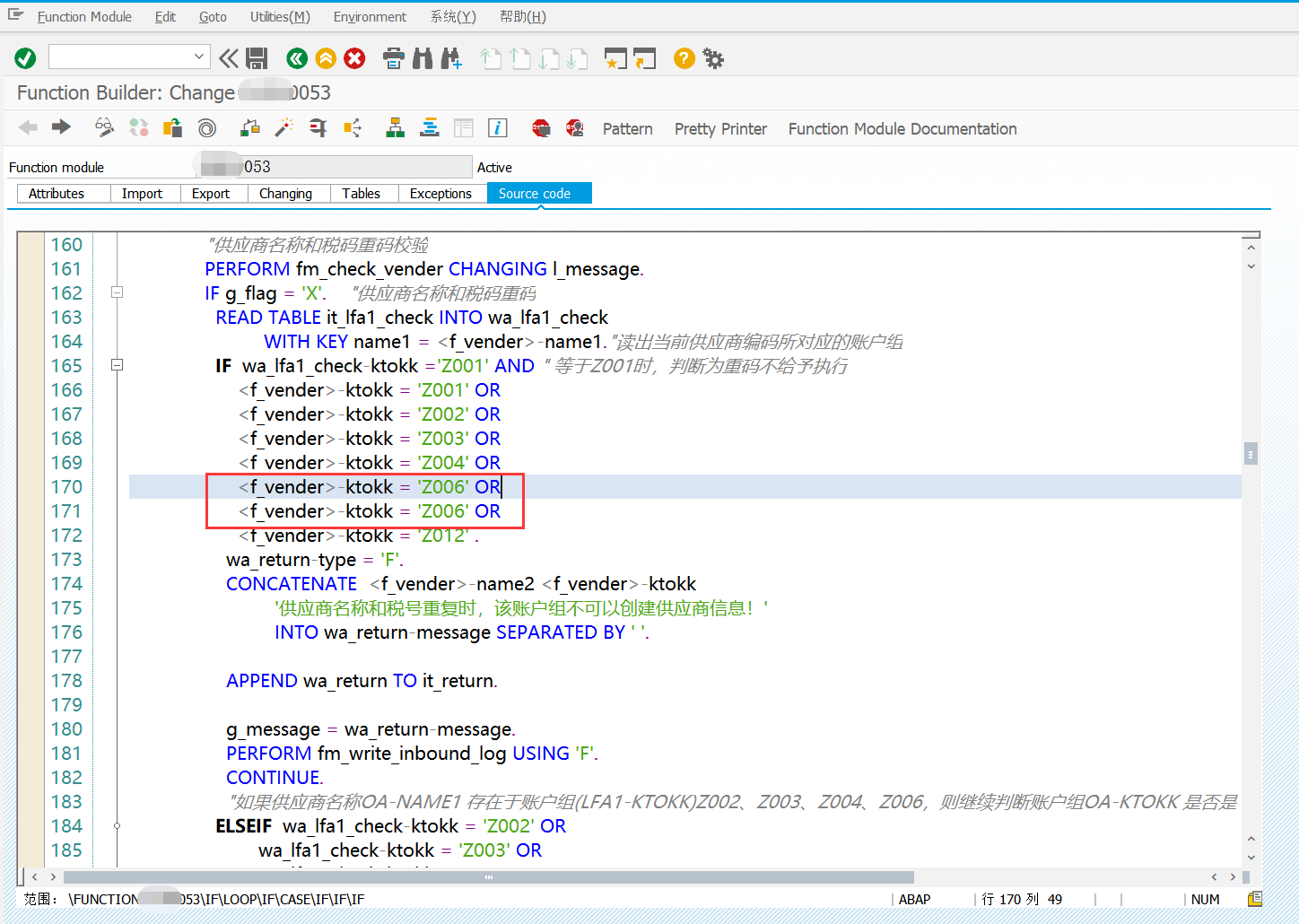Click Other Object icon
The height and width of the screenshot is (924, 1299).
tap(172, 127)
